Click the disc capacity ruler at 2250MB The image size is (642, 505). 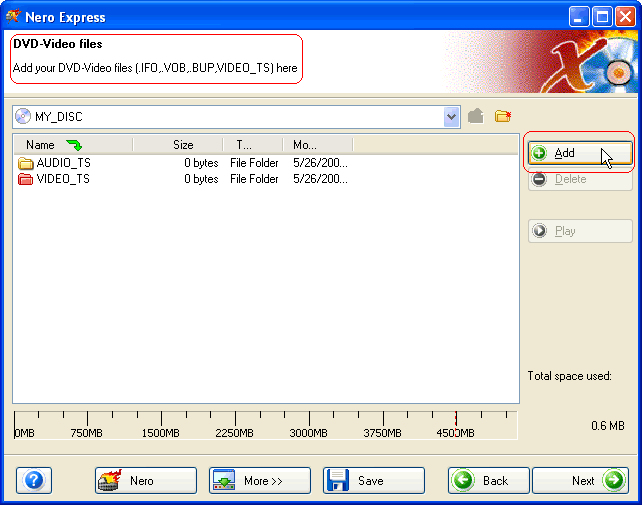pos(235,424)
